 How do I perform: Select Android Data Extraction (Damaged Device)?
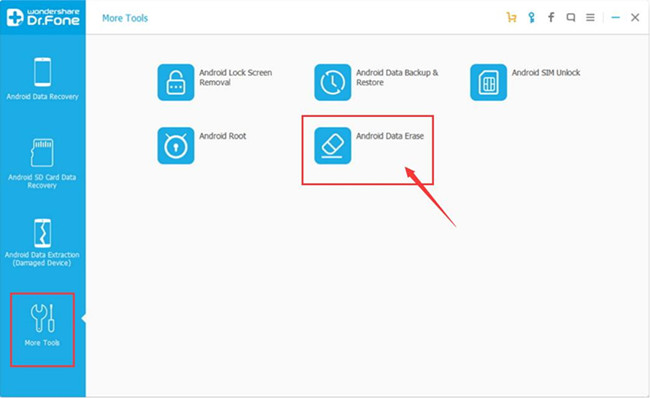42,243
